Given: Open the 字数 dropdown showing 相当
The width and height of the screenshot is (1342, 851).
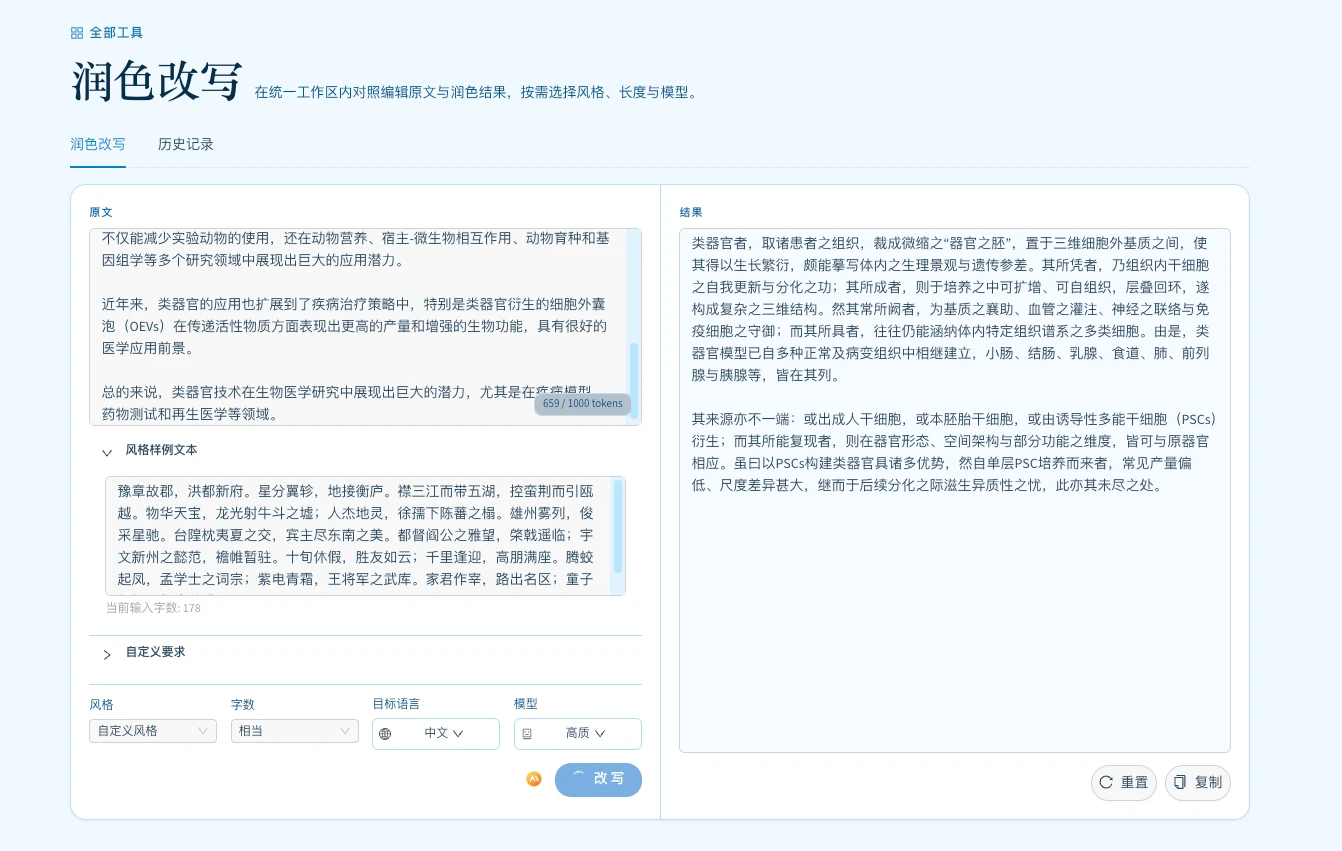Looking at the screenshot, I should [x=295, y=731].
